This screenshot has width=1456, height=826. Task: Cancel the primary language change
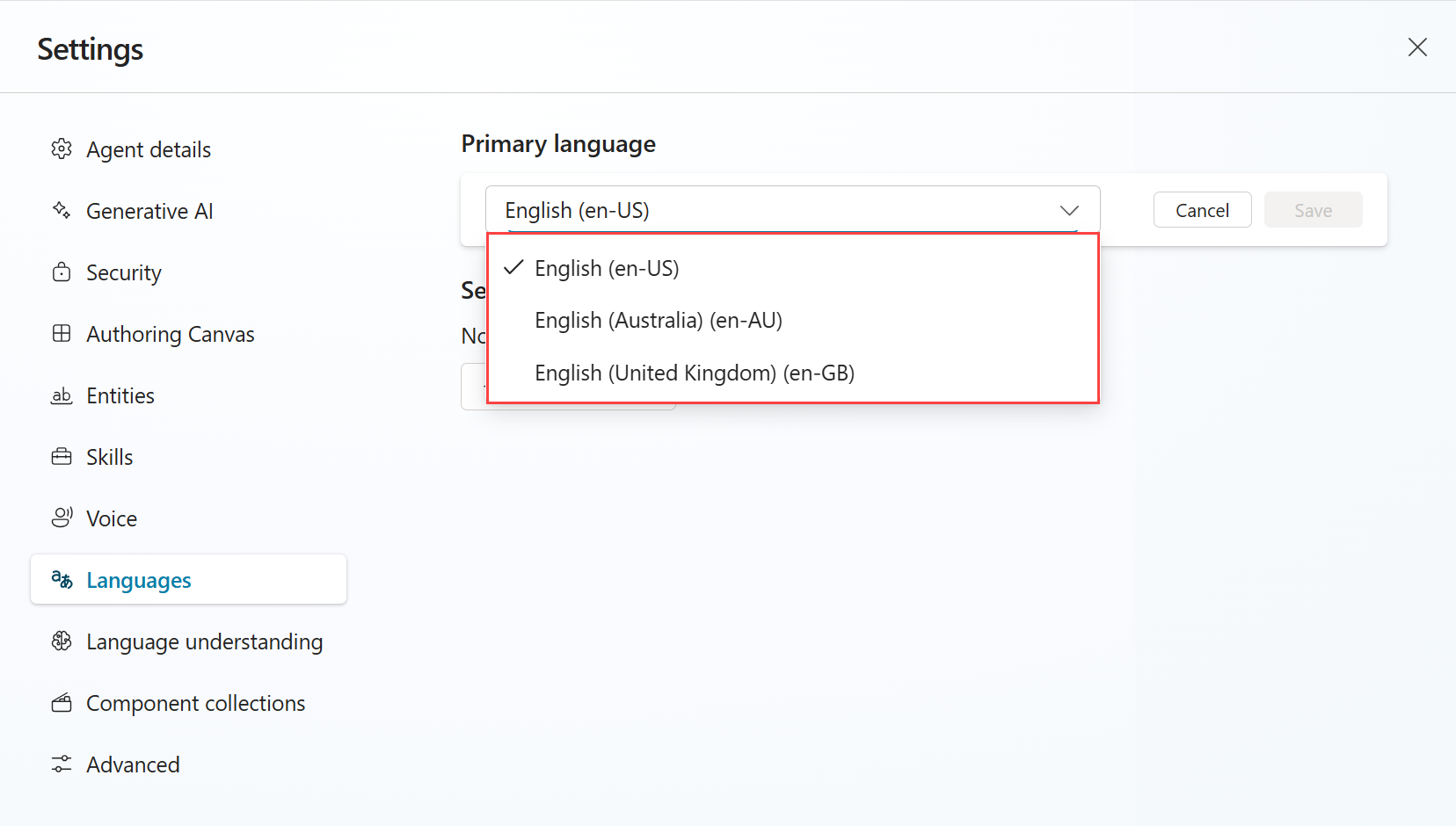pos(1202,210)
